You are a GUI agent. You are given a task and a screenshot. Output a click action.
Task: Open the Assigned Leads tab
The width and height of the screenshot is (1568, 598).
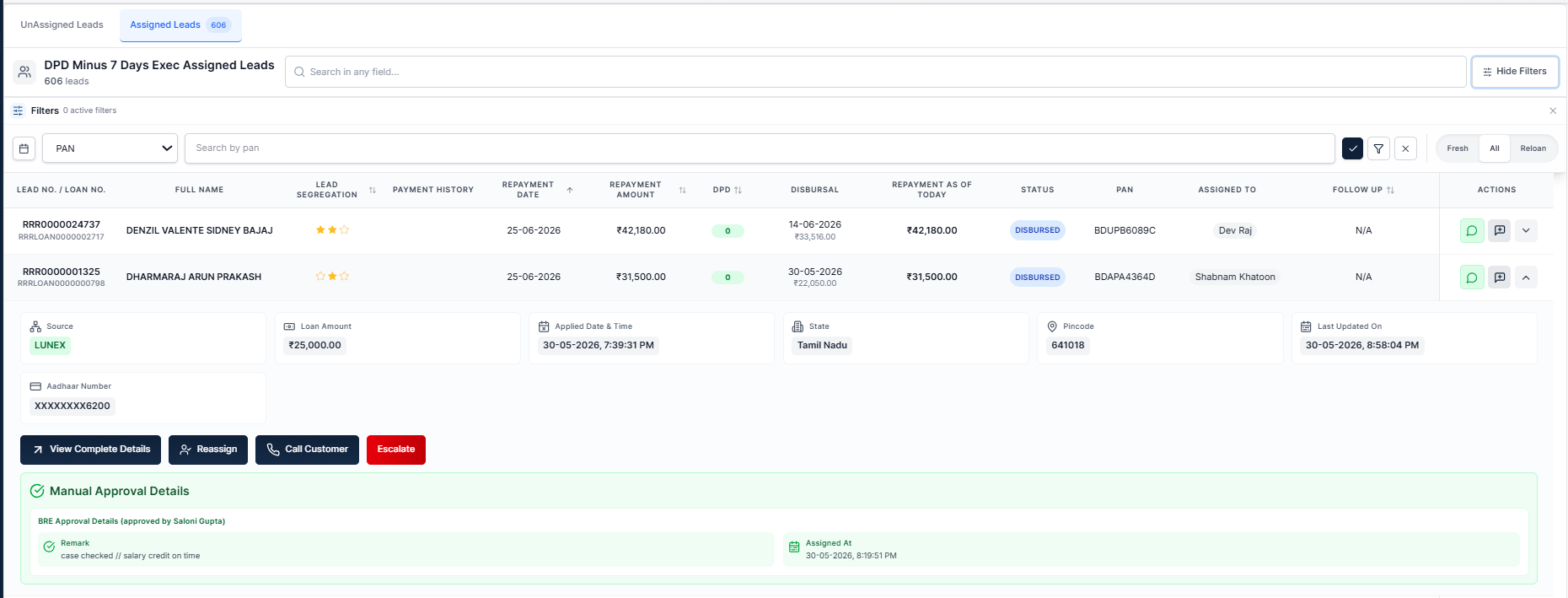180,25
